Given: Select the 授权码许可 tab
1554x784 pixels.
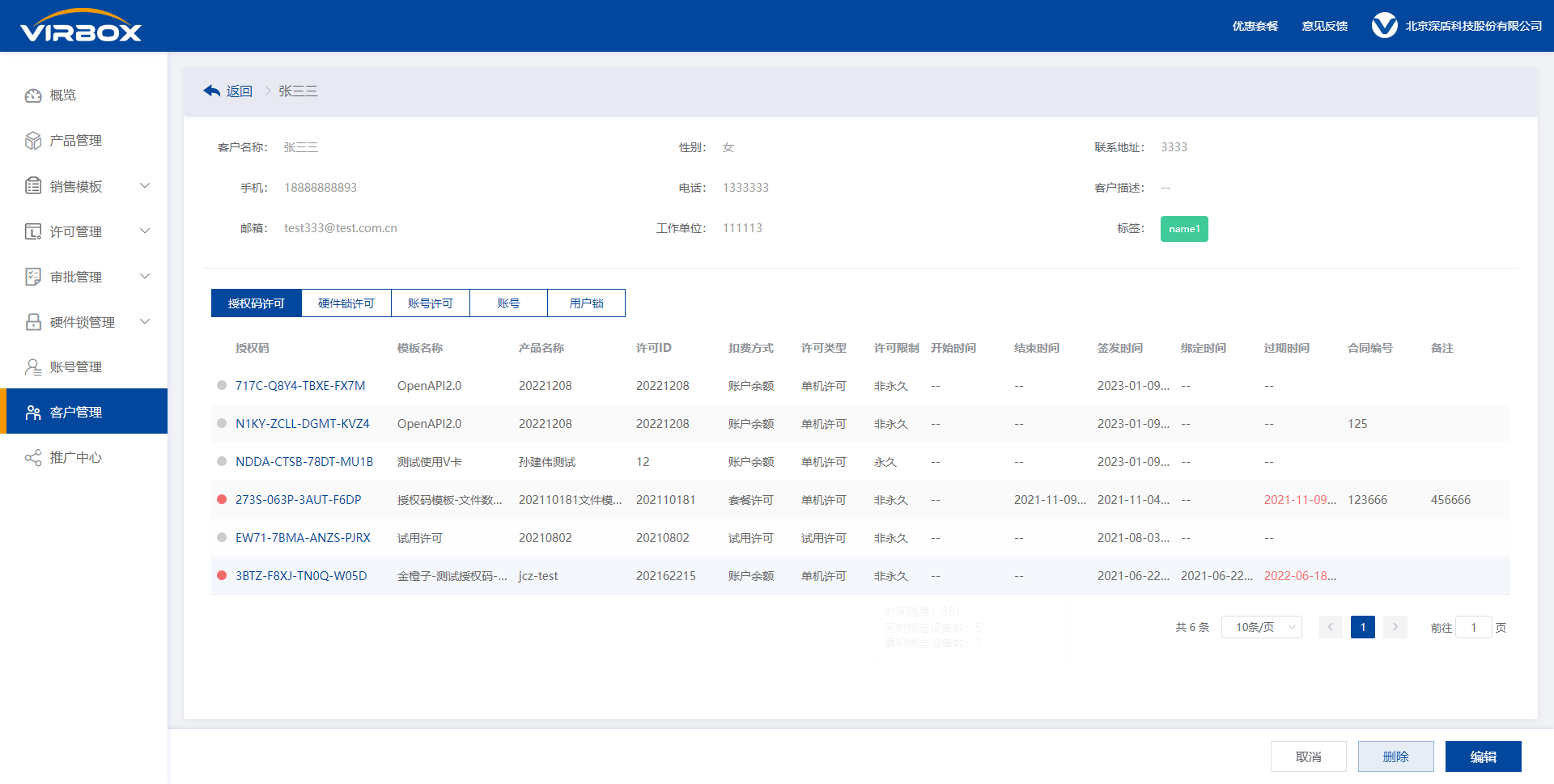Looking at the screenshot, I should [257, 303].
